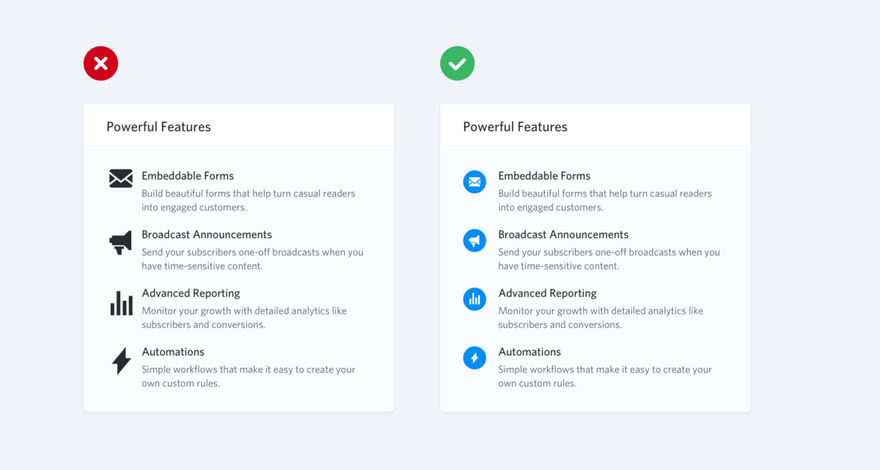Click the black megaphone icon in left card

(x=121, y=243)
